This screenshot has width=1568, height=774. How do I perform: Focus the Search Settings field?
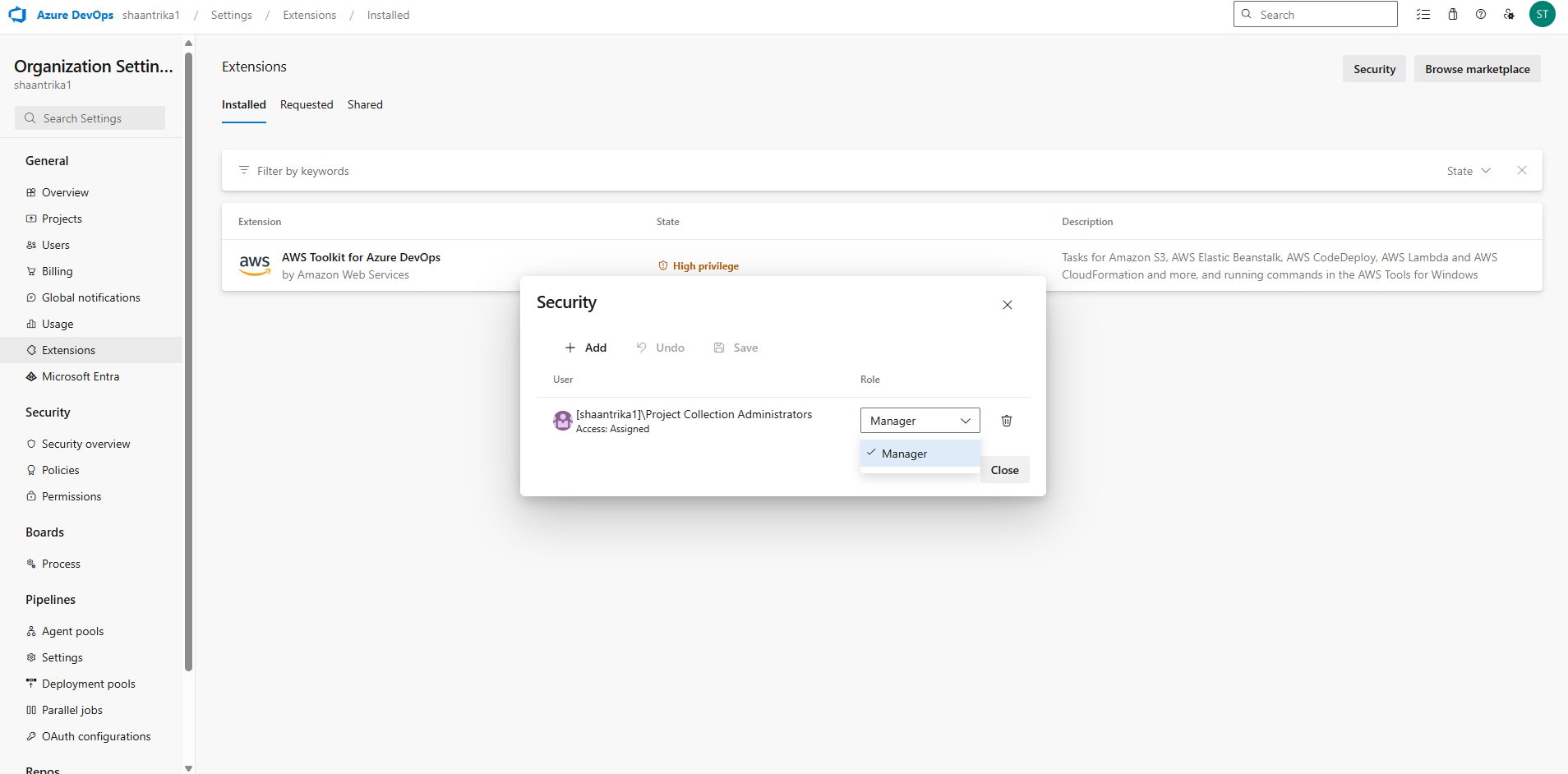point(90,118)
